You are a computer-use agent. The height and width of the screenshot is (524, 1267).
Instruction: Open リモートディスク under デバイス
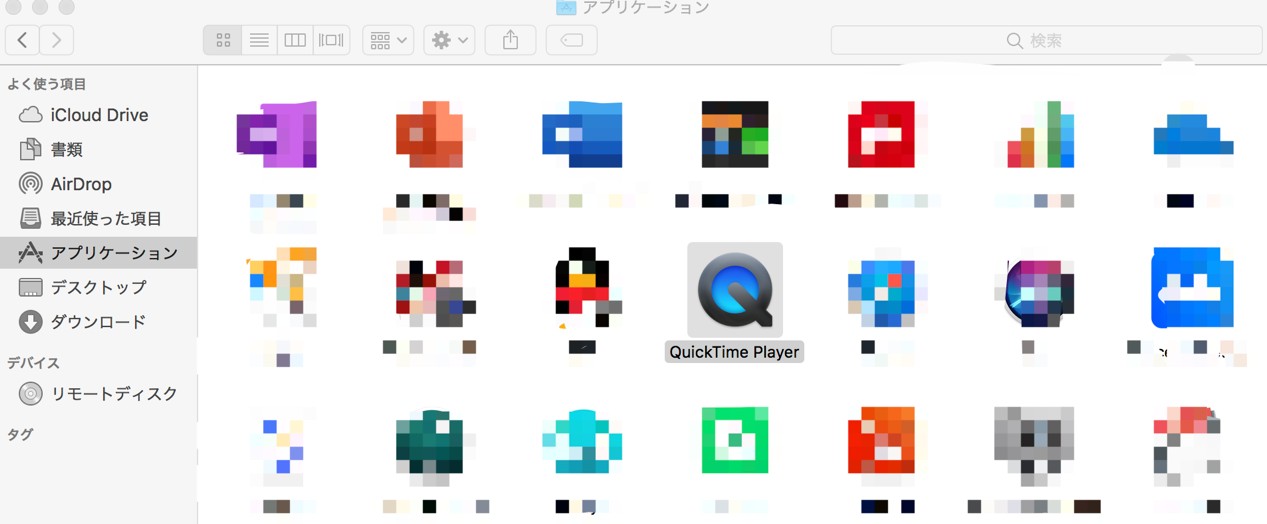point(98,394)
